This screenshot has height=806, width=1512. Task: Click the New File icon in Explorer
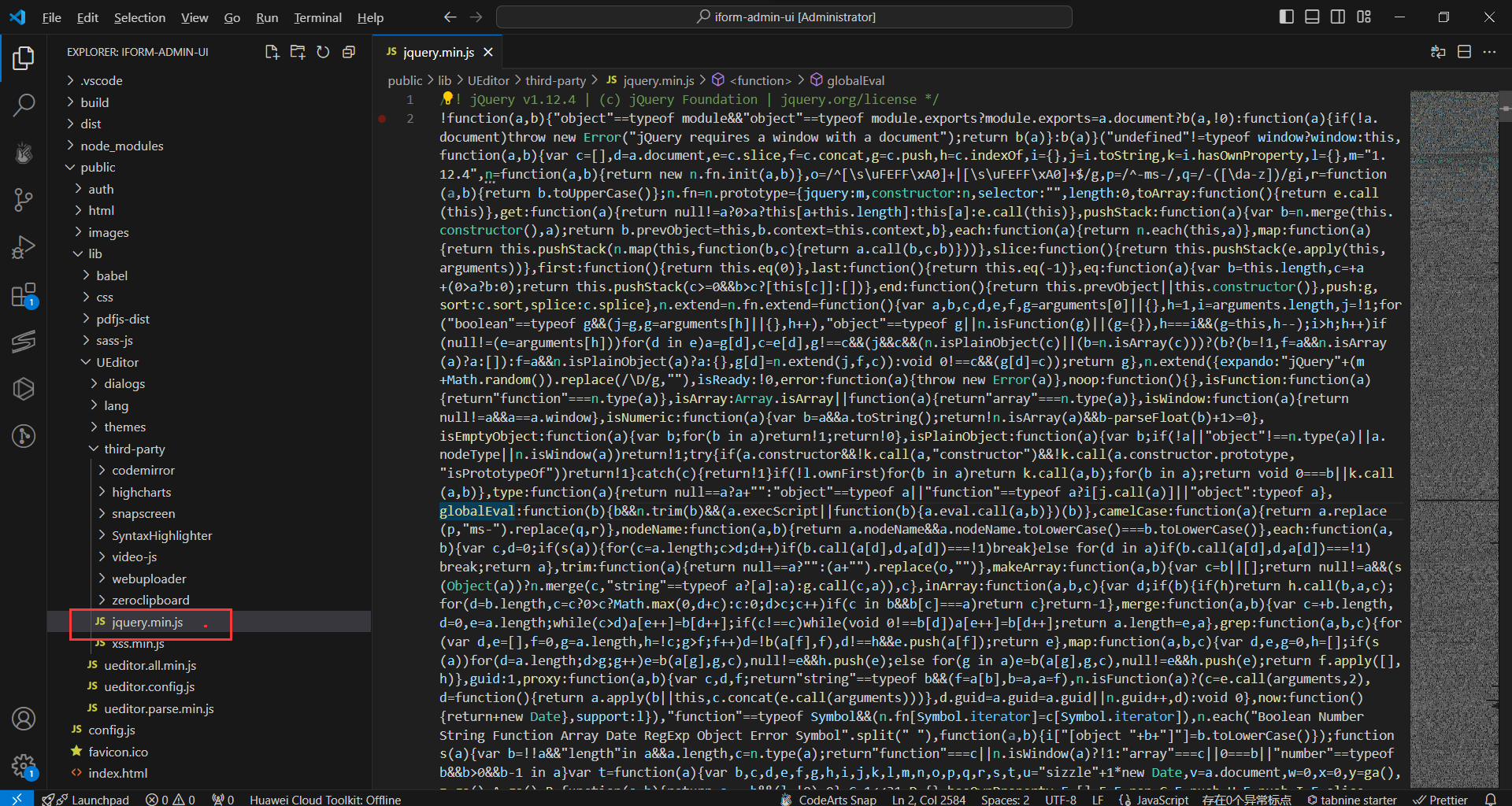click(x=272, y=52)
